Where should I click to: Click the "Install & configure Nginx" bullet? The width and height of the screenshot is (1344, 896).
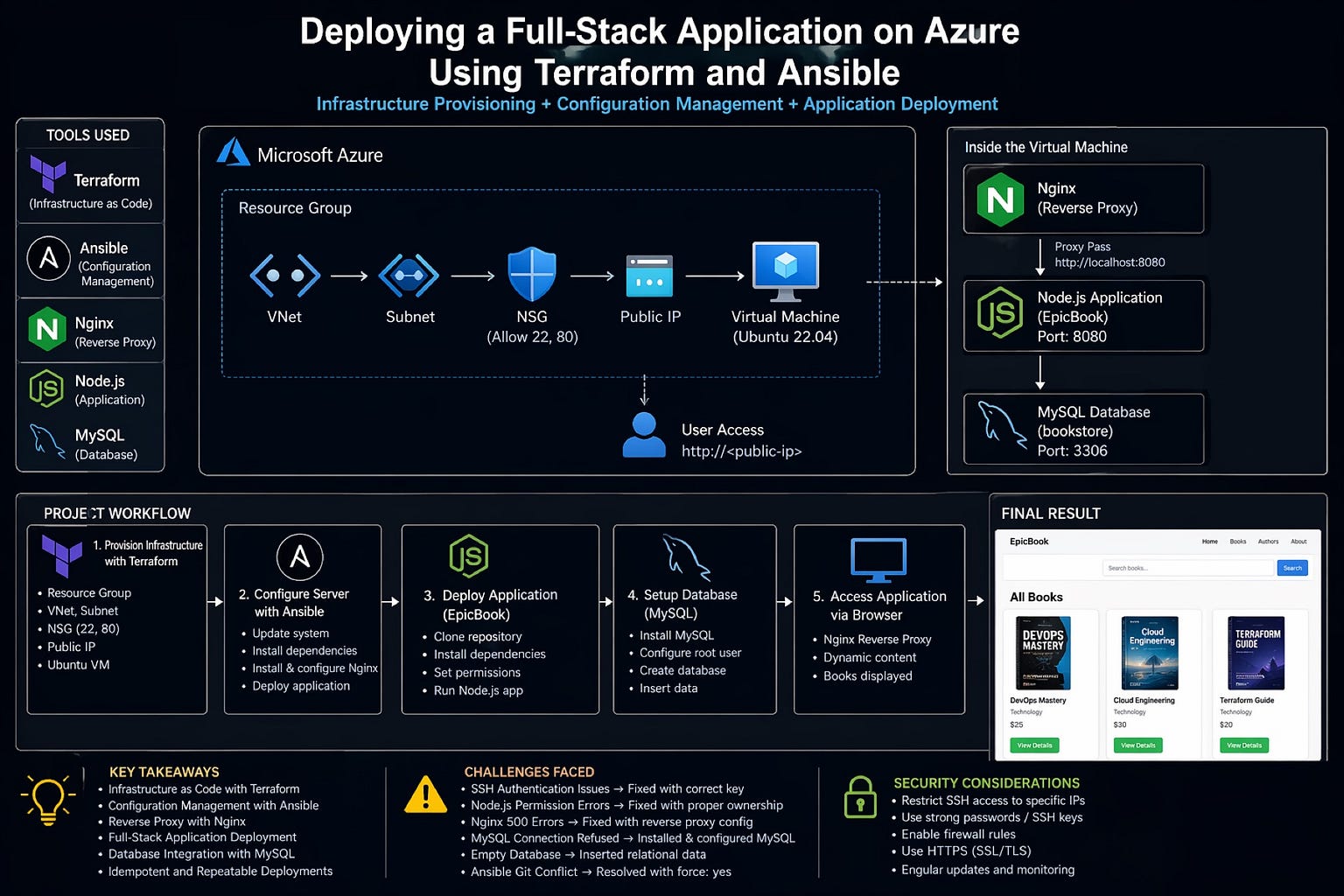pos(315,668)
